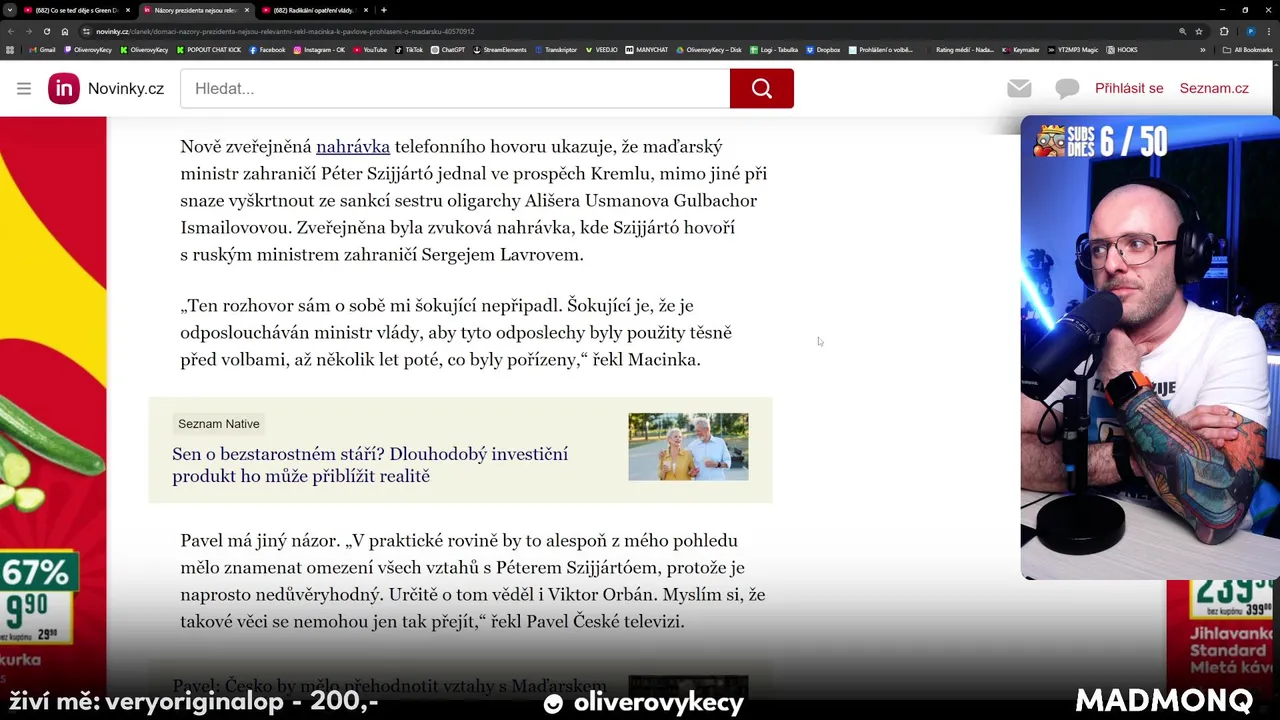Open the Novinky.cz hamburger menu
This screenshot has height=720, width=1280.
pos(24,88)
